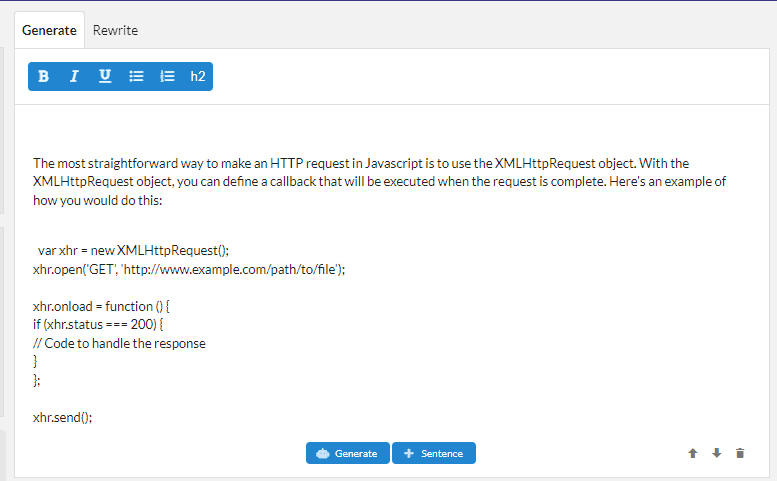The width and height of the screenshot is (777, 481).
Task: Add a Sentence with the plus button
Action: pyautogui.click(x=434, y=453)
